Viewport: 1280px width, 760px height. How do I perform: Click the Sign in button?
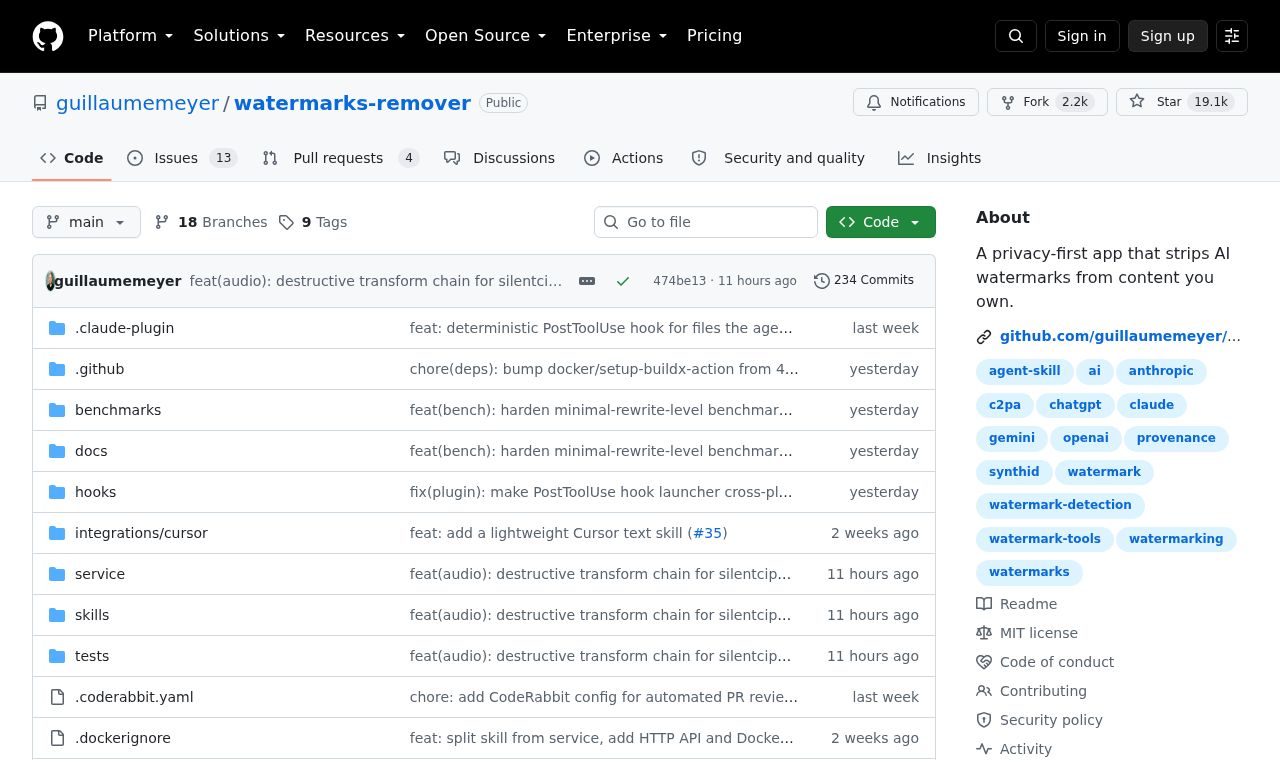(x=1082, y=36)
